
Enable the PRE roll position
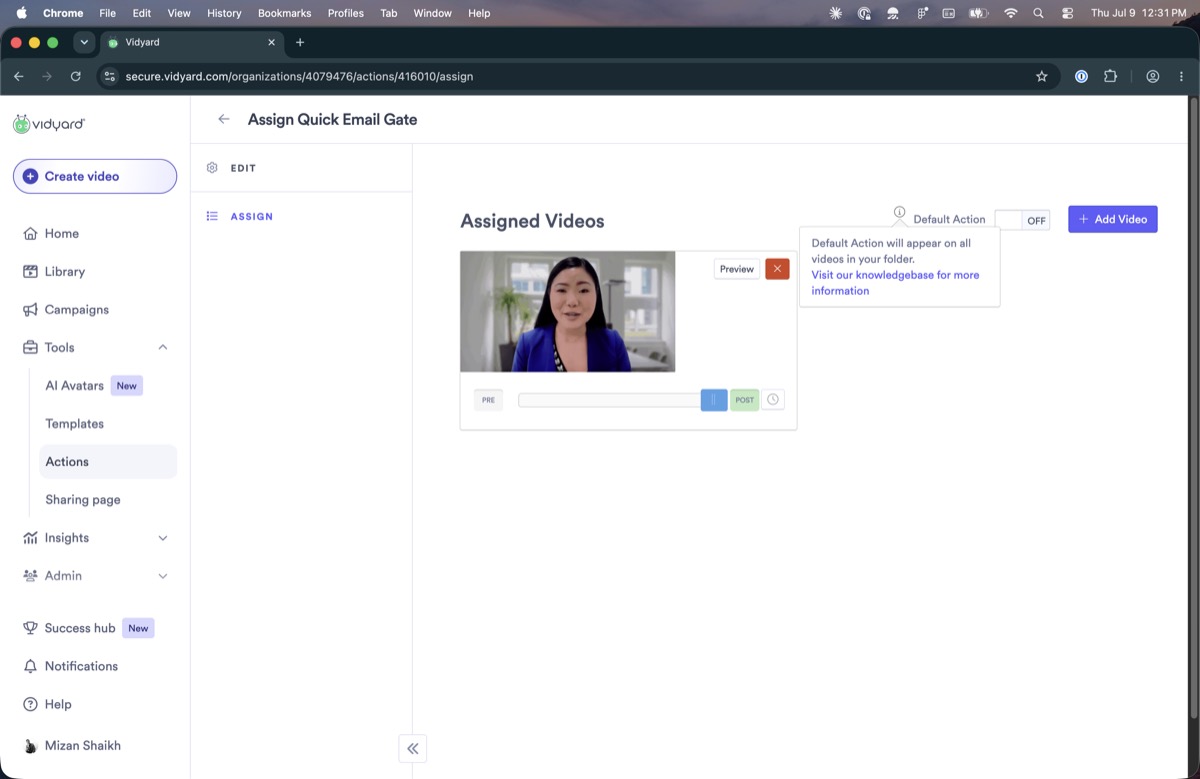(x=488, y=400)
